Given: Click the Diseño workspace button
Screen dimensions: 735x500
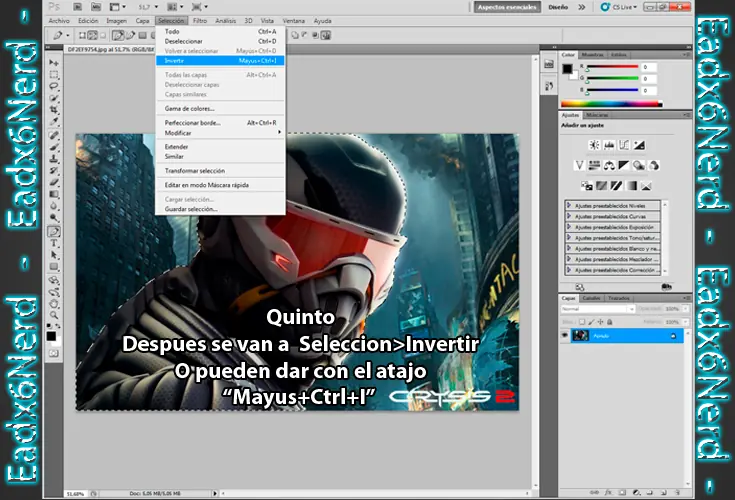Looking at the screenshot, I should tap(558, 7).
